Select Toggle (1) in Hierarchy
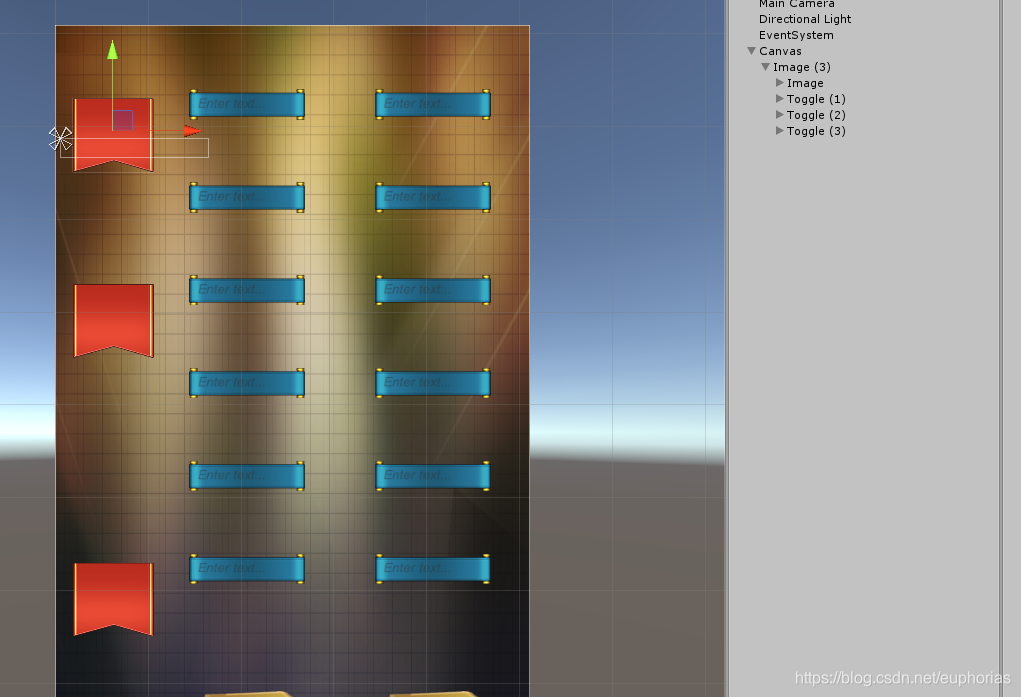The width and height of the screenshot is (1021, 697). pyautogui.click(x=816, y=99)
